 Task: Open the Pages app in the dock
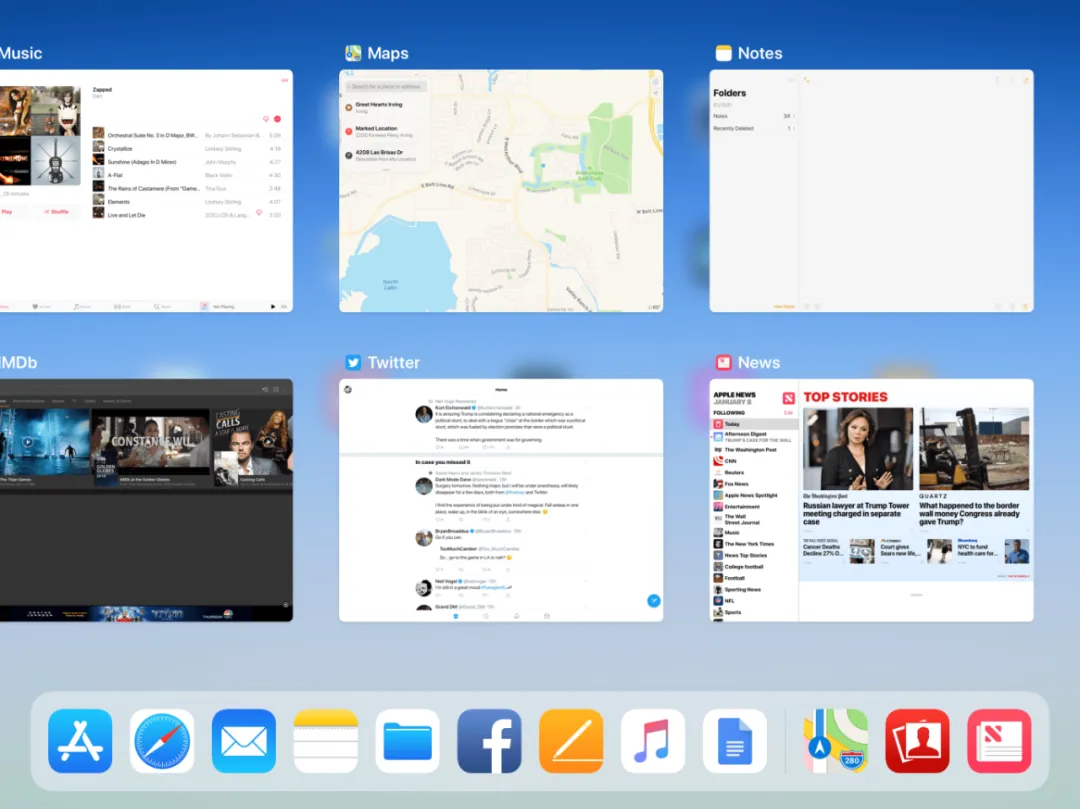click(x=571, y=741)
